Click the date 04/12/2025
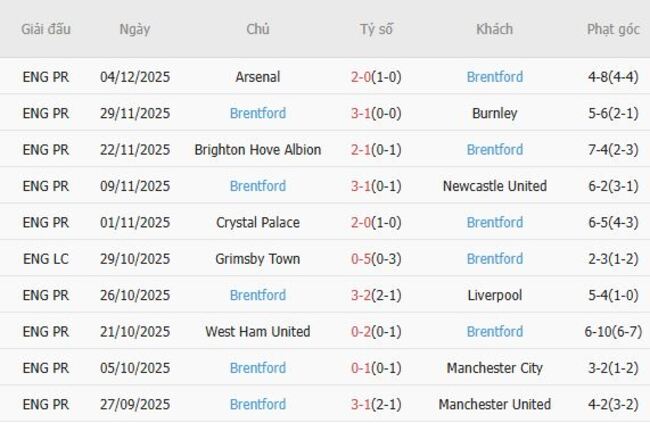Viewport: 650px width, 423px height. click(135, 77)
